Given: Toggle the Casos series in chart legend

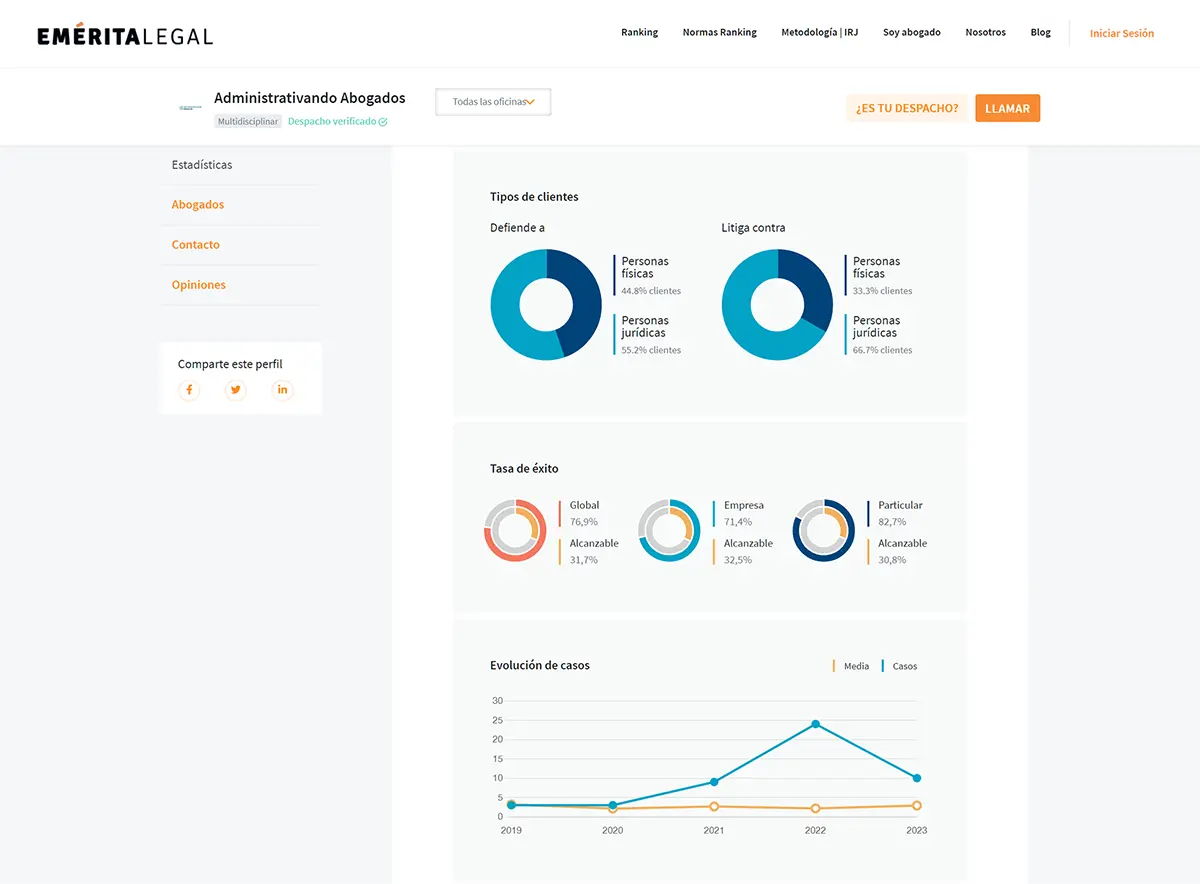Looking at the screenshot, I should click(899, 666).
